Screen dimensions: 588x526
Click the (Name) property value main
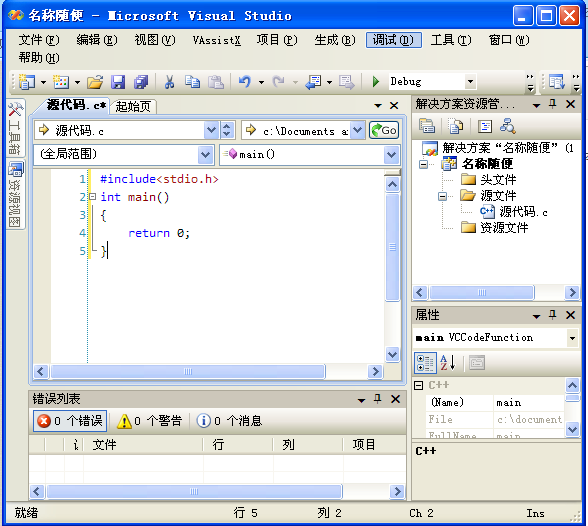pos(529,403)
